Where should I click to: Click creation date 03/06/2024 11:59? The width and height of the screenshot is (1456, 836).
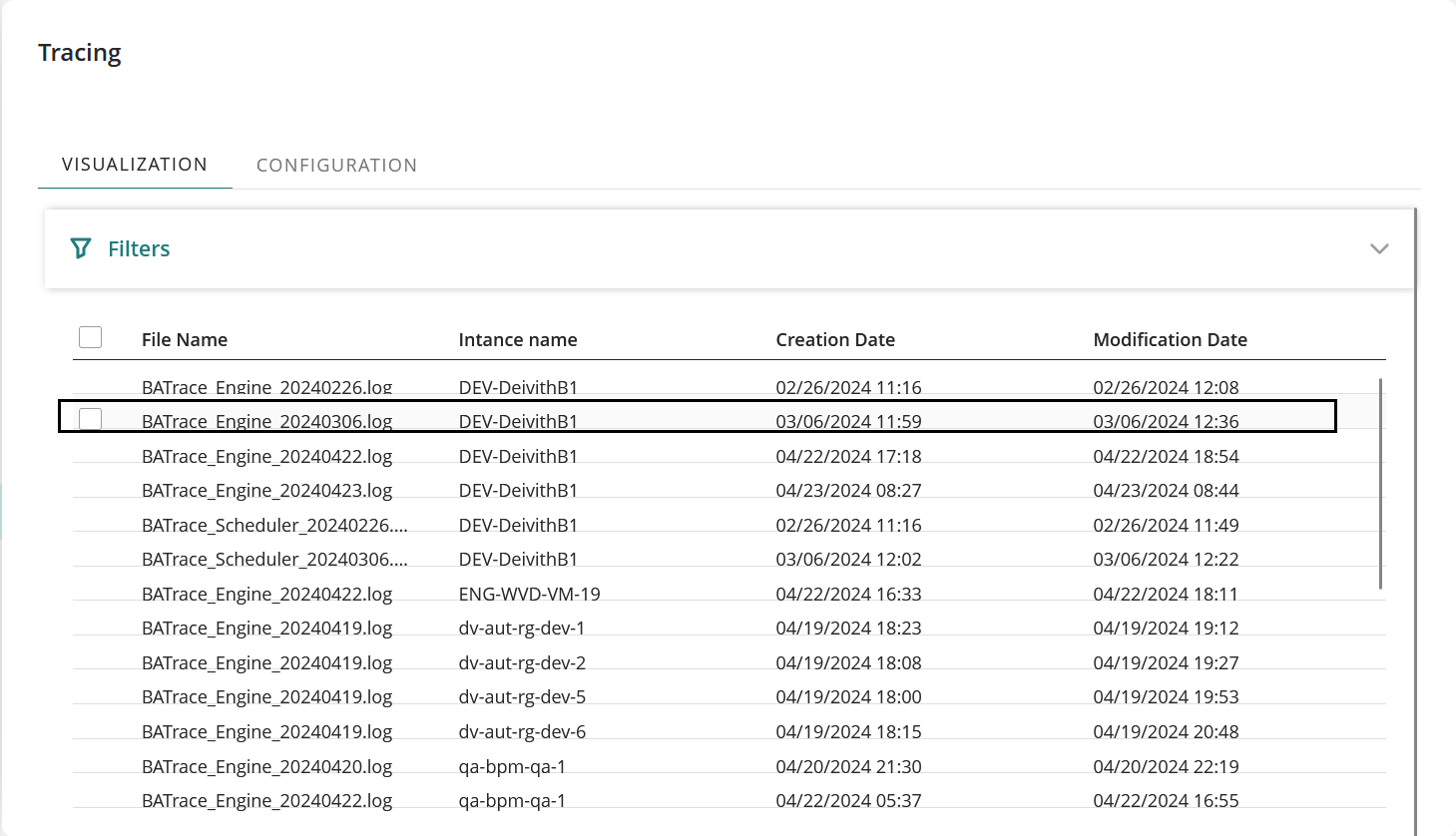(x=849, y=421)
